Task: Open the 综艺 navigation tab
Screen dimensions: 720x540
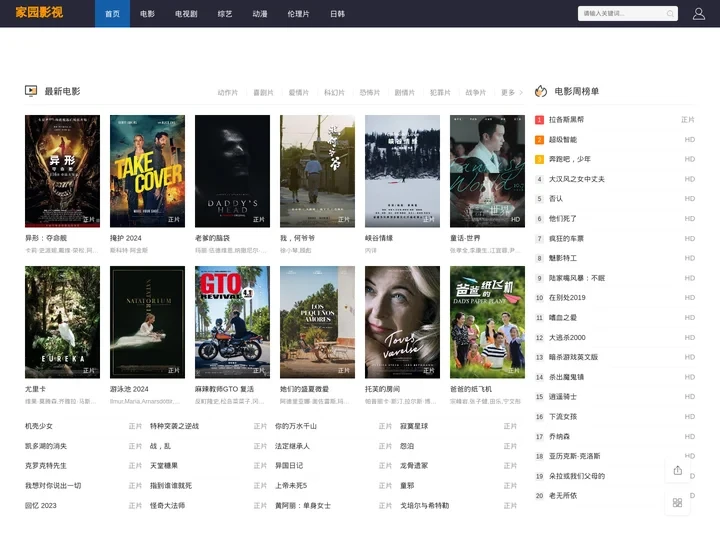Action: click(x=225, y=14)
